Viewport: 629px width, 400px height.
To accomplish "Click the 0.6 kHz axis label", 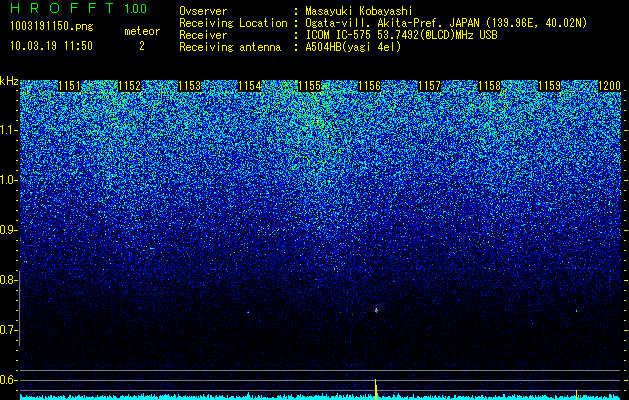I will pyautogui.click(x=8, y=380).
